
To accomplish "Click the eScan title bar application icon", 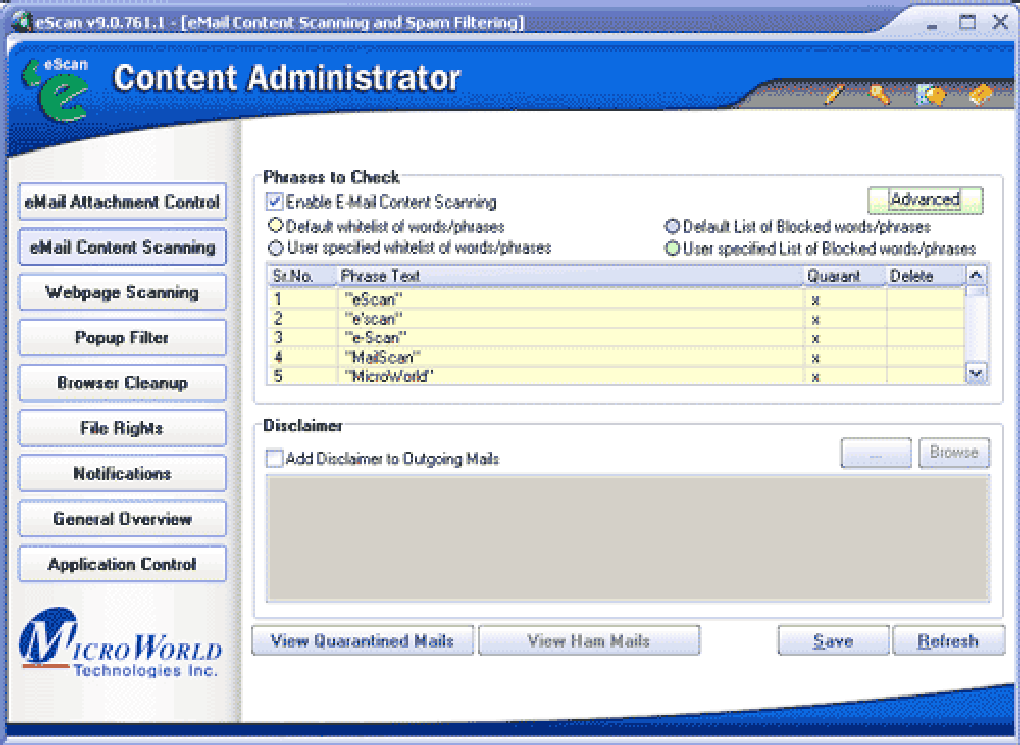I will click(22, 22).
